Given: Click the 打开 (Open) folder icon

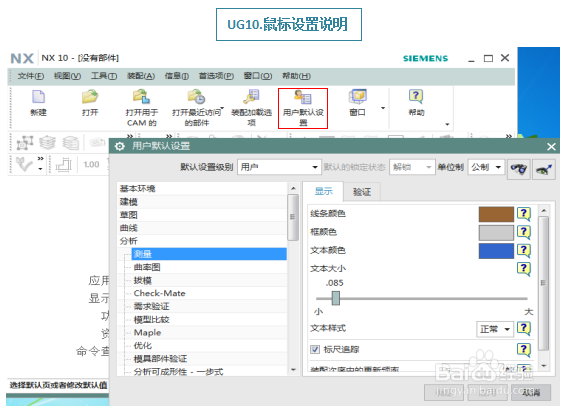Looking at the screenshot, I should (x=90, y=97).
